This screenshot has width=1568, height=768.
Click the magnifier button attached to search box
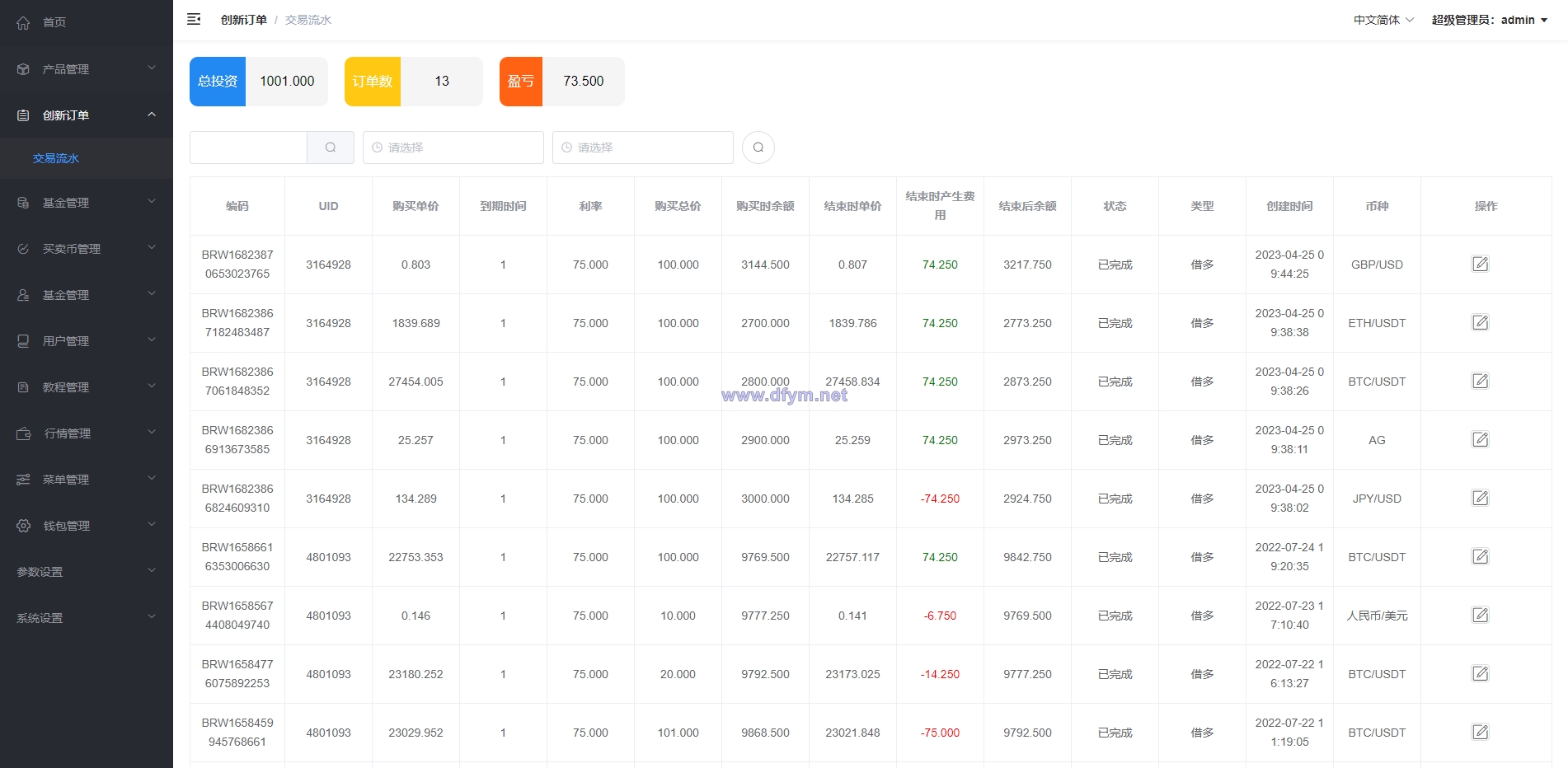tap(331, 148)
